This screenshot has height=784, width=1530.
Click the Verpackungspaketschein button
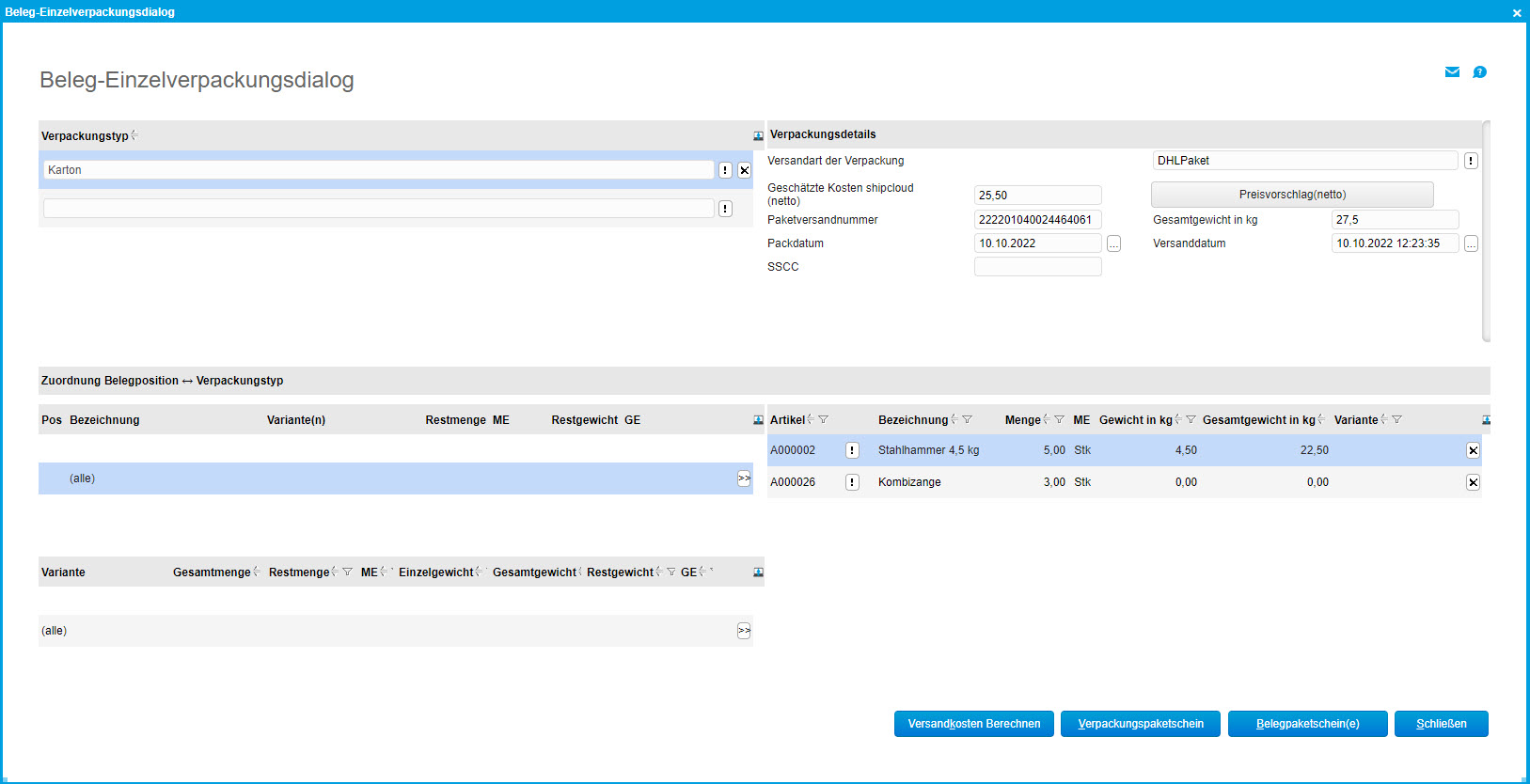(1141, 724)
